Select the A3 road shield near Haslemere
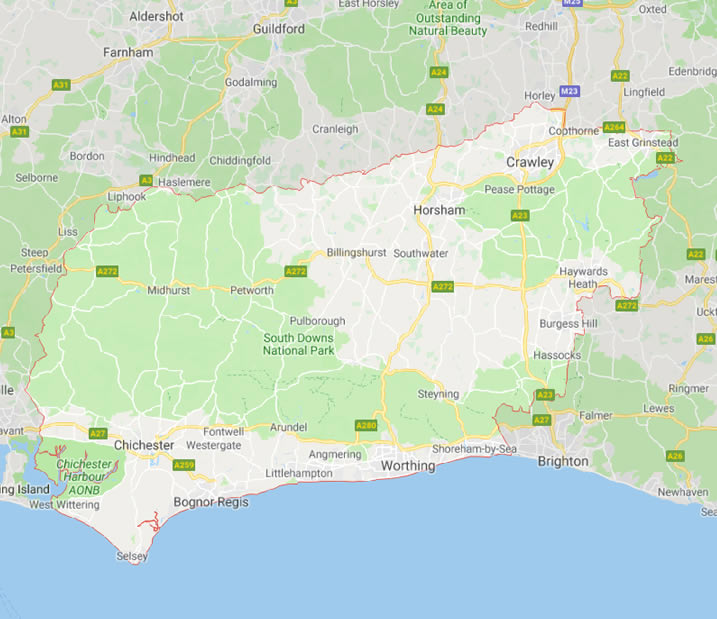The height and width of the screenshot is (619, 717). (146, 180)
